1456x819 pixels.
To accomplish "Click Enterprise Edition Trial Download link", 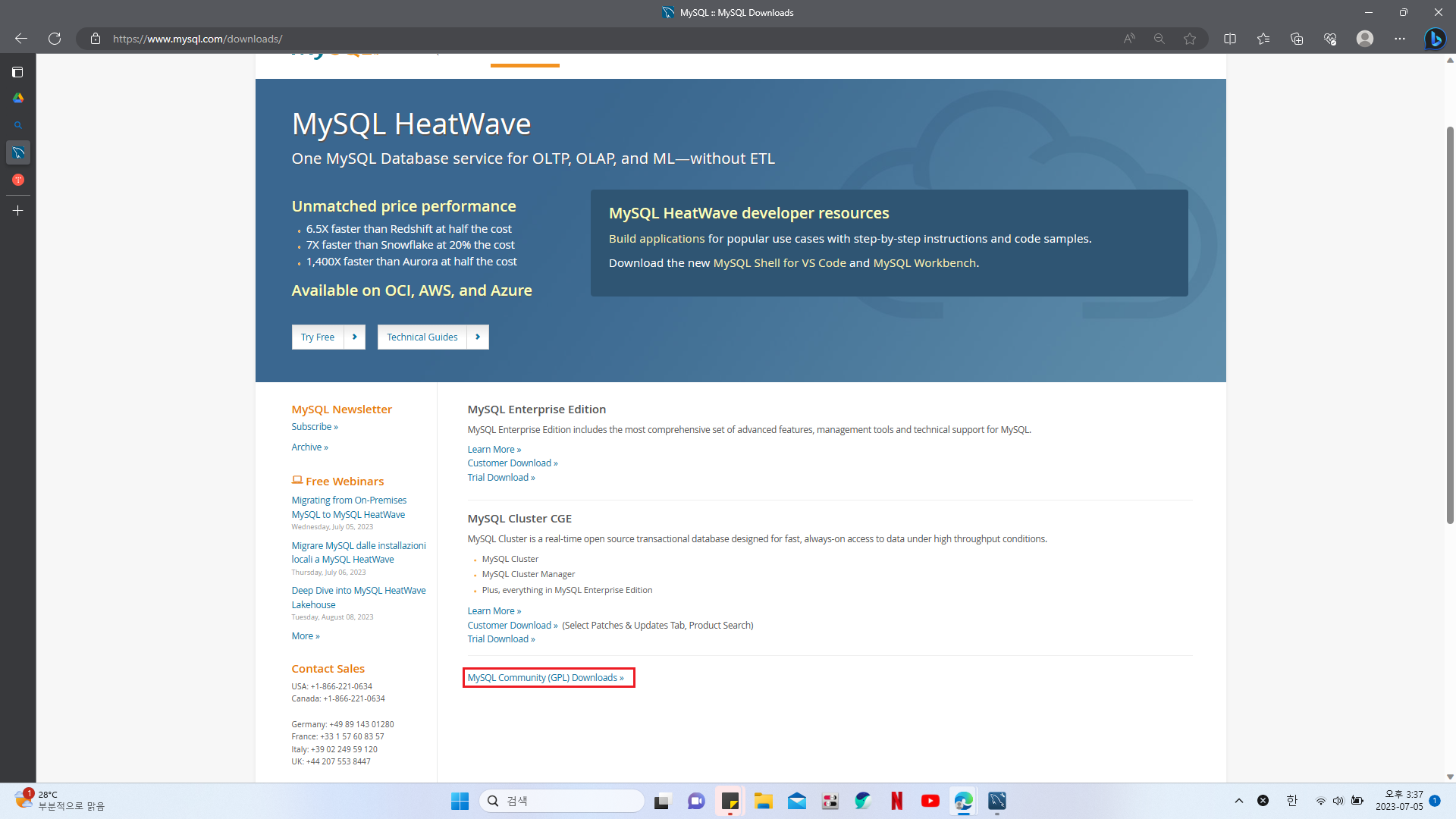I will pos(501,477).
